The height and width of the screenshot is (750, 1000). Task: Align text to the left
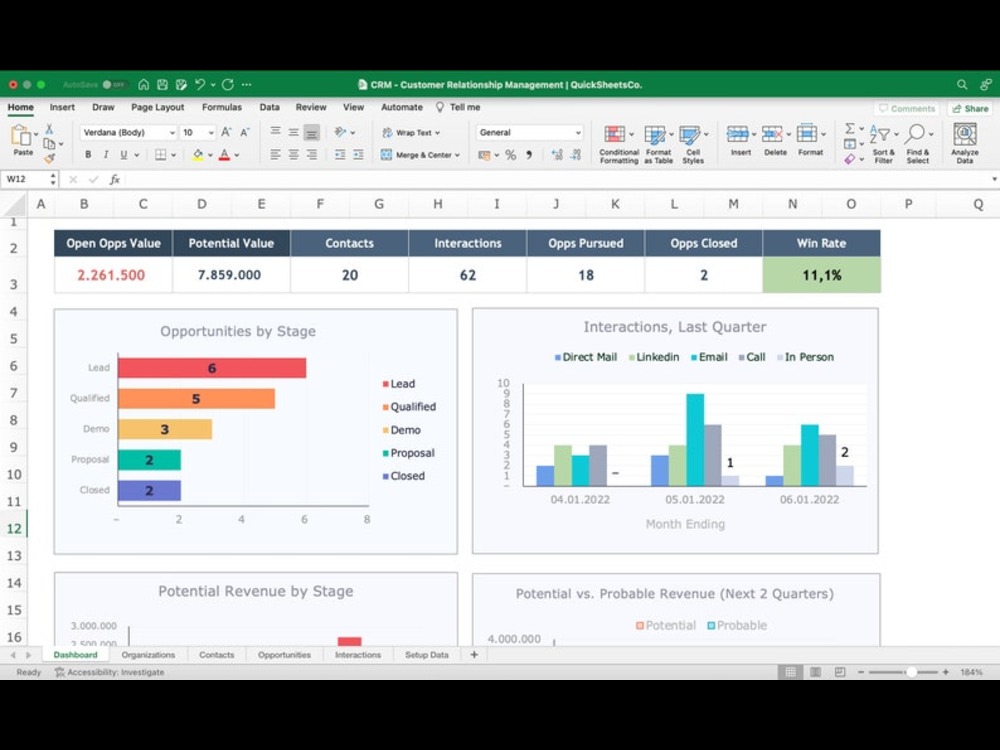coord(275,154)
